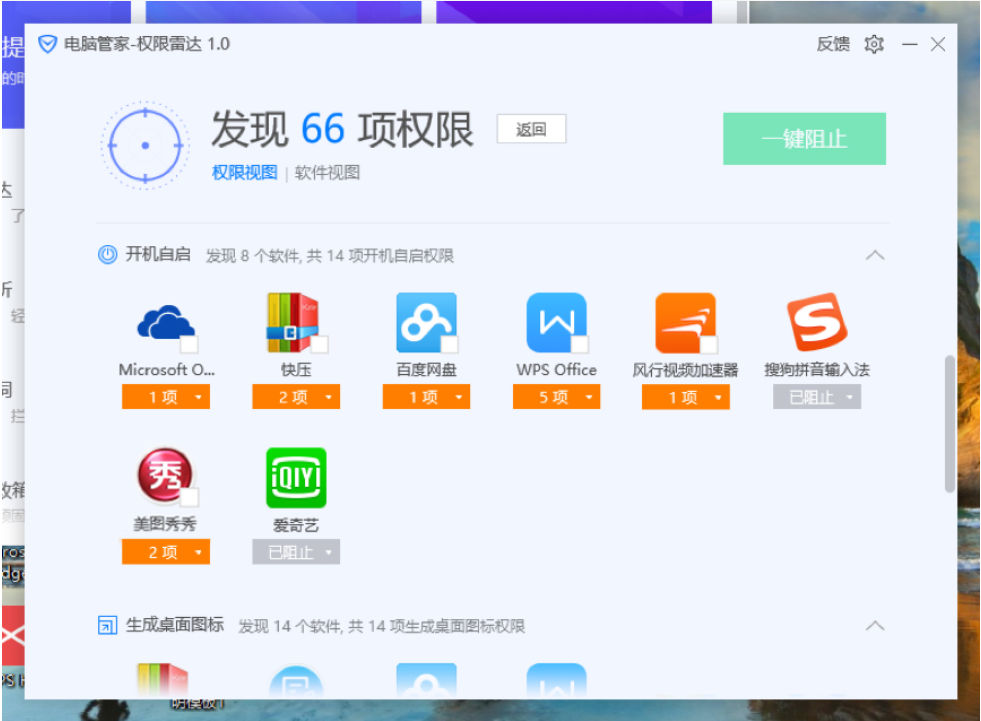Click the 开机自启 section title
This screenshot has height=721, width=981.
(x=158, y=254)
